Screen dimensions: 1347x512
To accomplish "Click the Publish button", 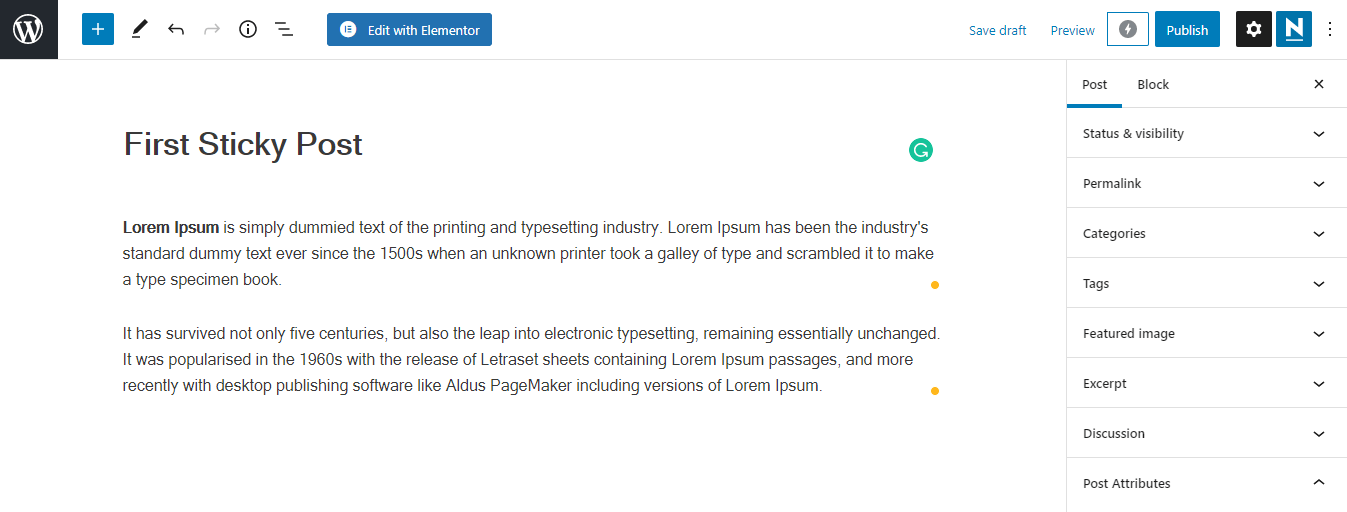I will click(x=1188, y=30).
